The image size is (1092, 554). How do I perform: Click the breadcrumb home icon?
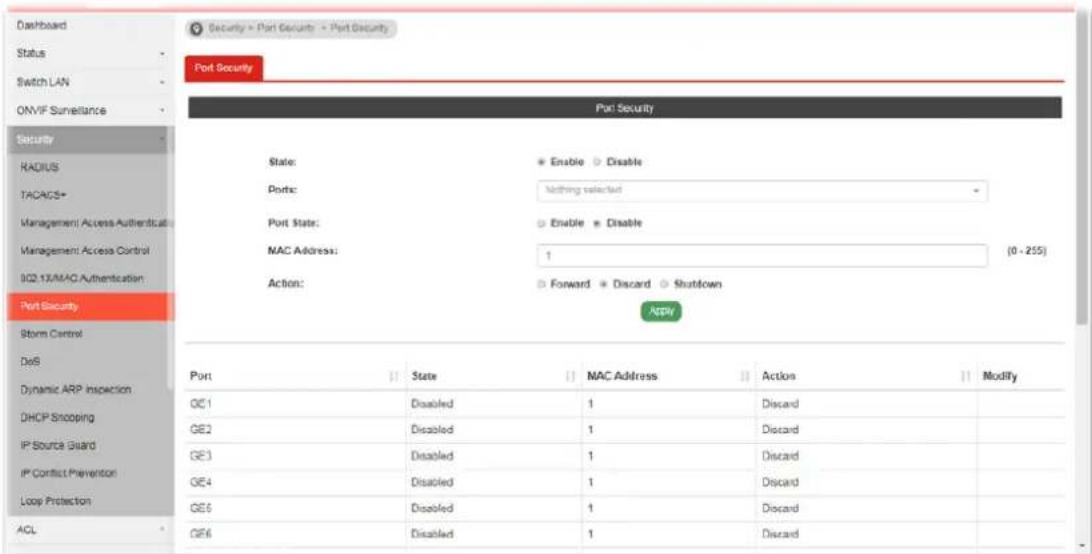coord(197,29)
